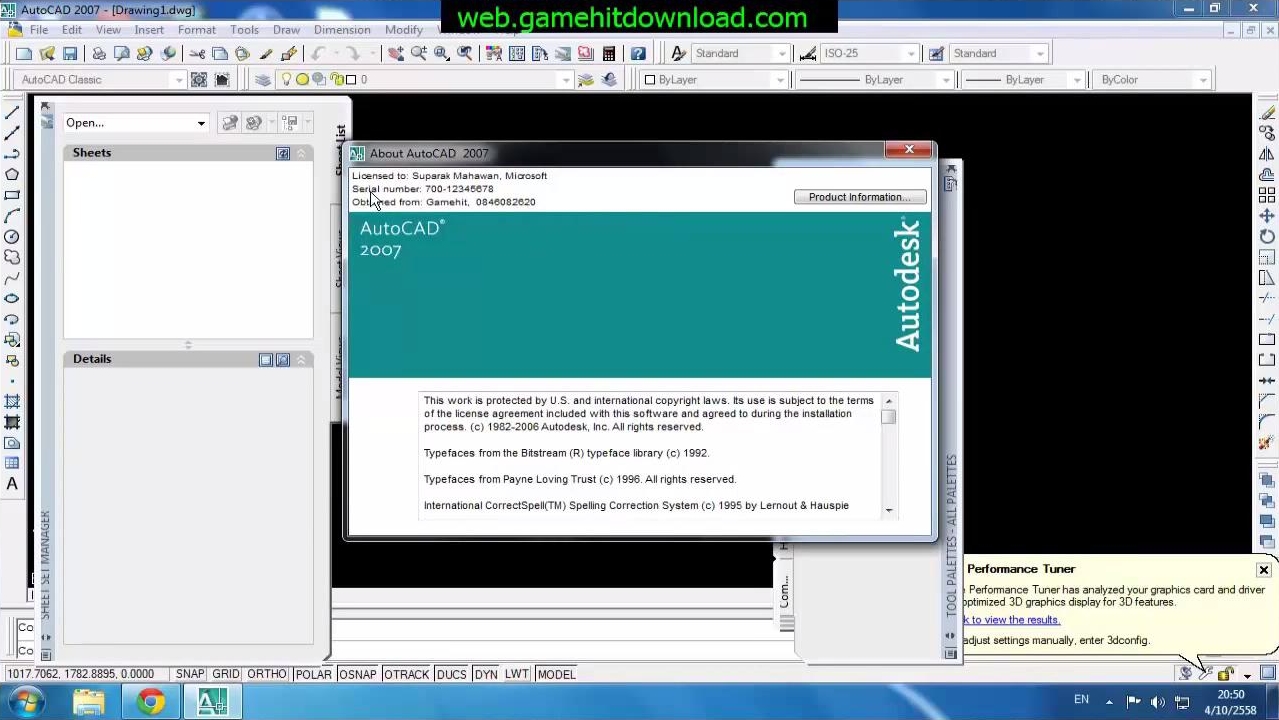
Task: Toggle ORTHO mode in status bar
Action: (267, 674)
